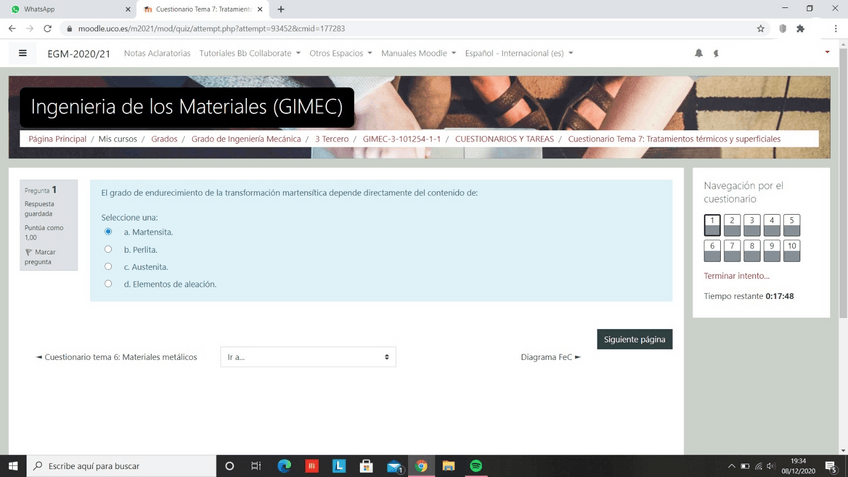Select answer b. Perlita
Screen dimensions: 848x477
tap(108, 249)
